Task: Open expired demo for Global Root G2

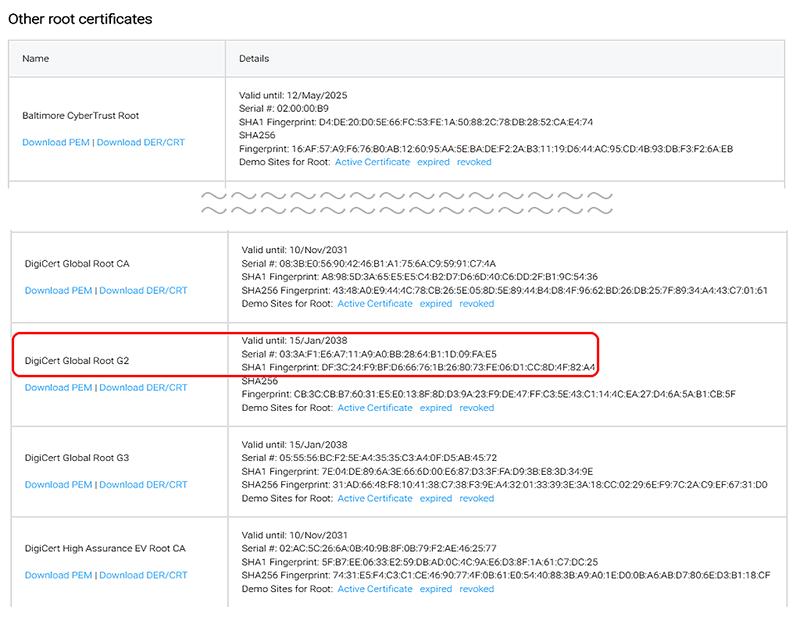Action: 436,408
